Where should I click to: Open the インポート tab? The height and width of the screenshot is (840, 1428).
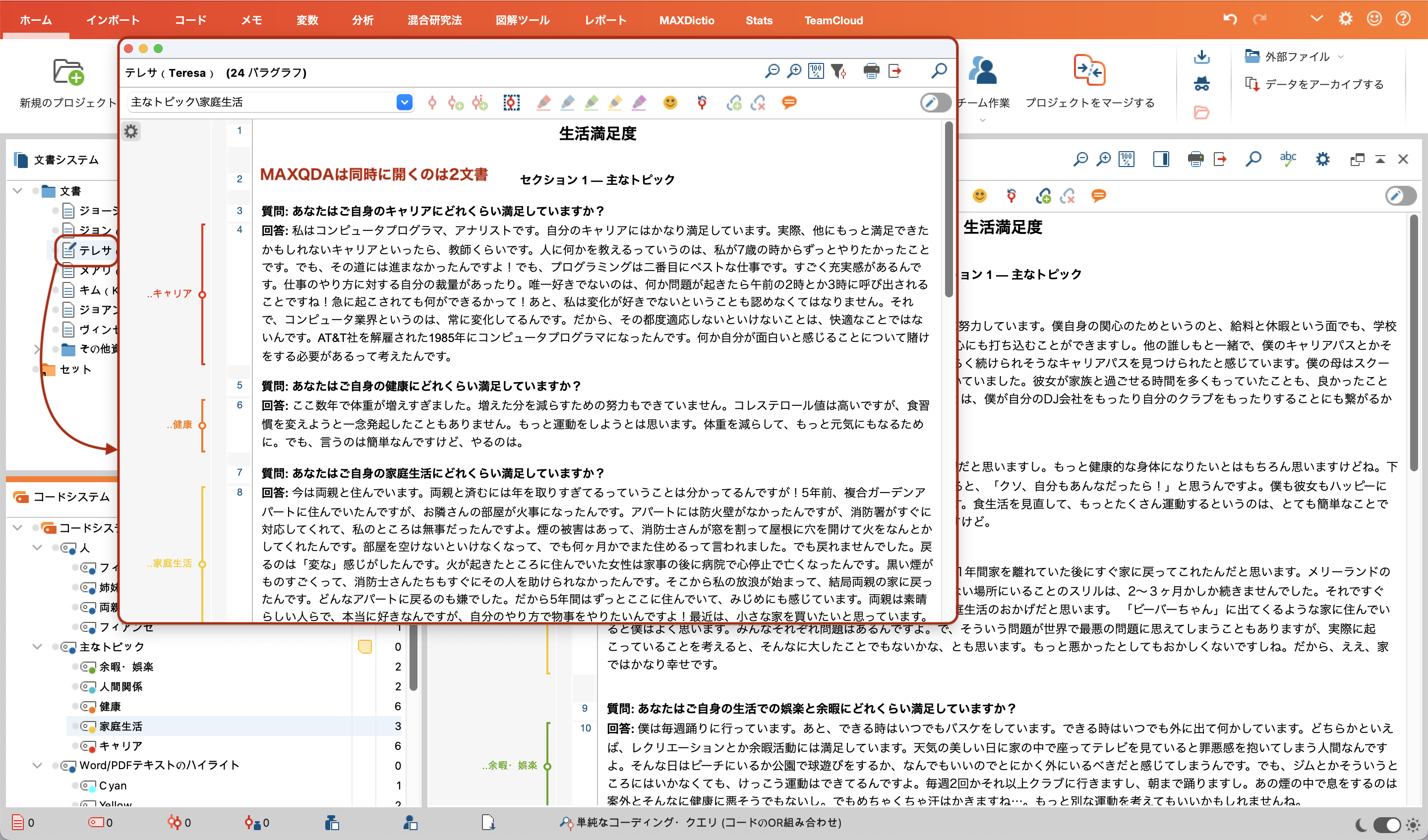click(114, 20)
